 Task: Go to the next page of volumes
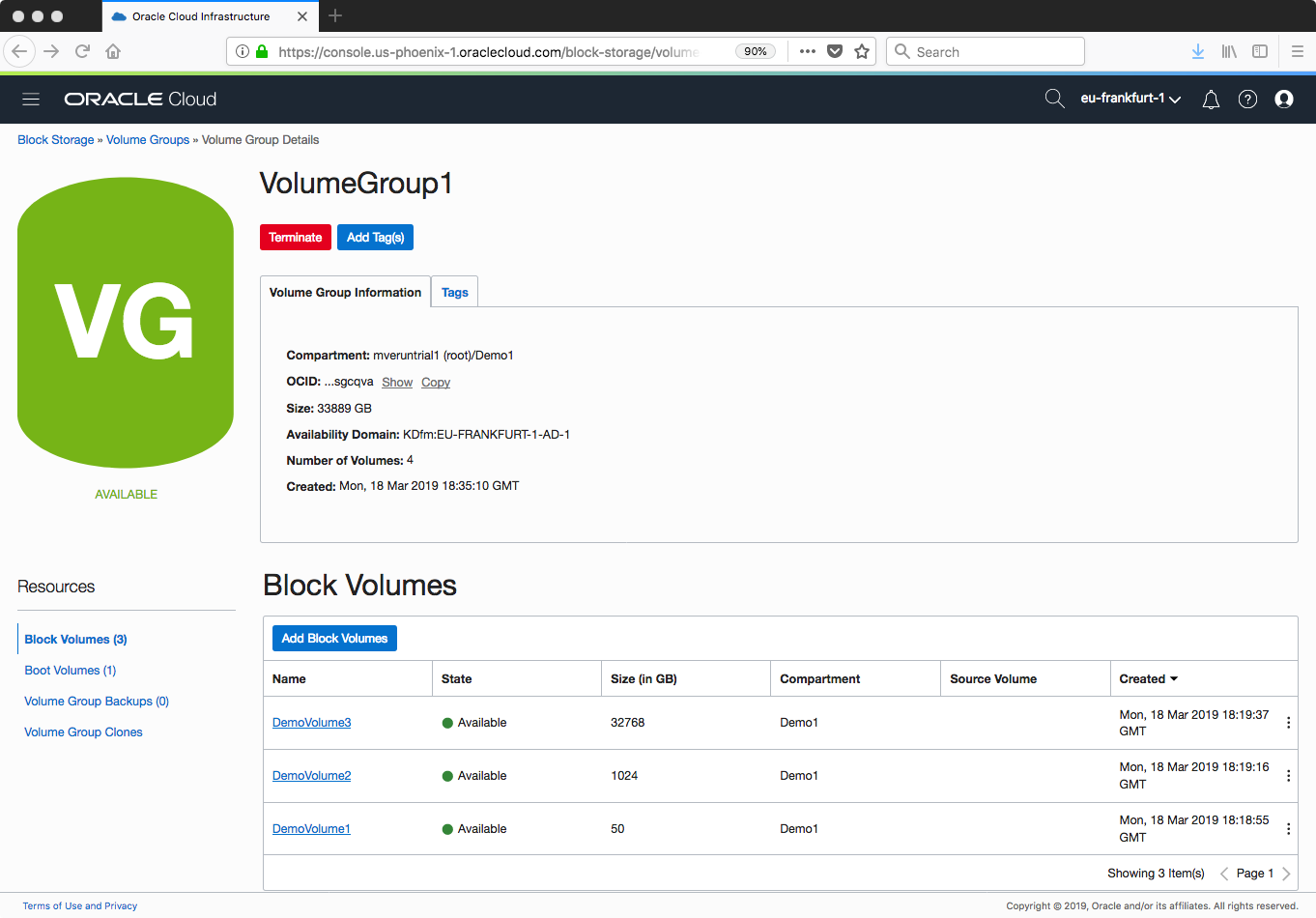tap(1286, 874)
